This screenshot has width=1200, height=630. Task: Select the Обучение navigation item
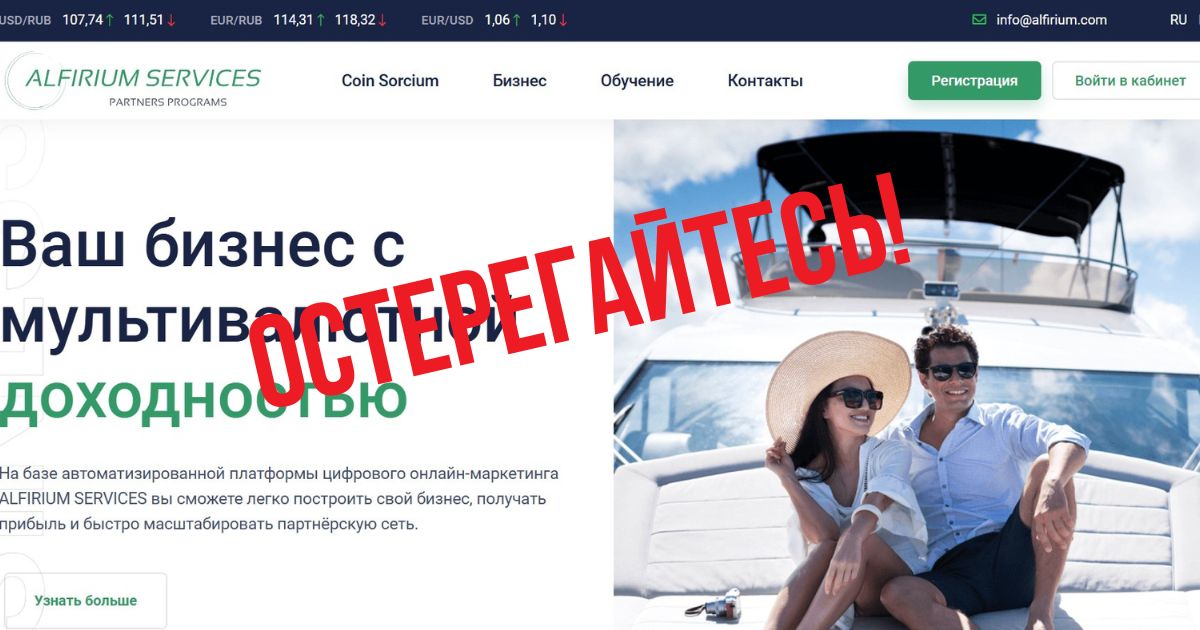point(637,81)
